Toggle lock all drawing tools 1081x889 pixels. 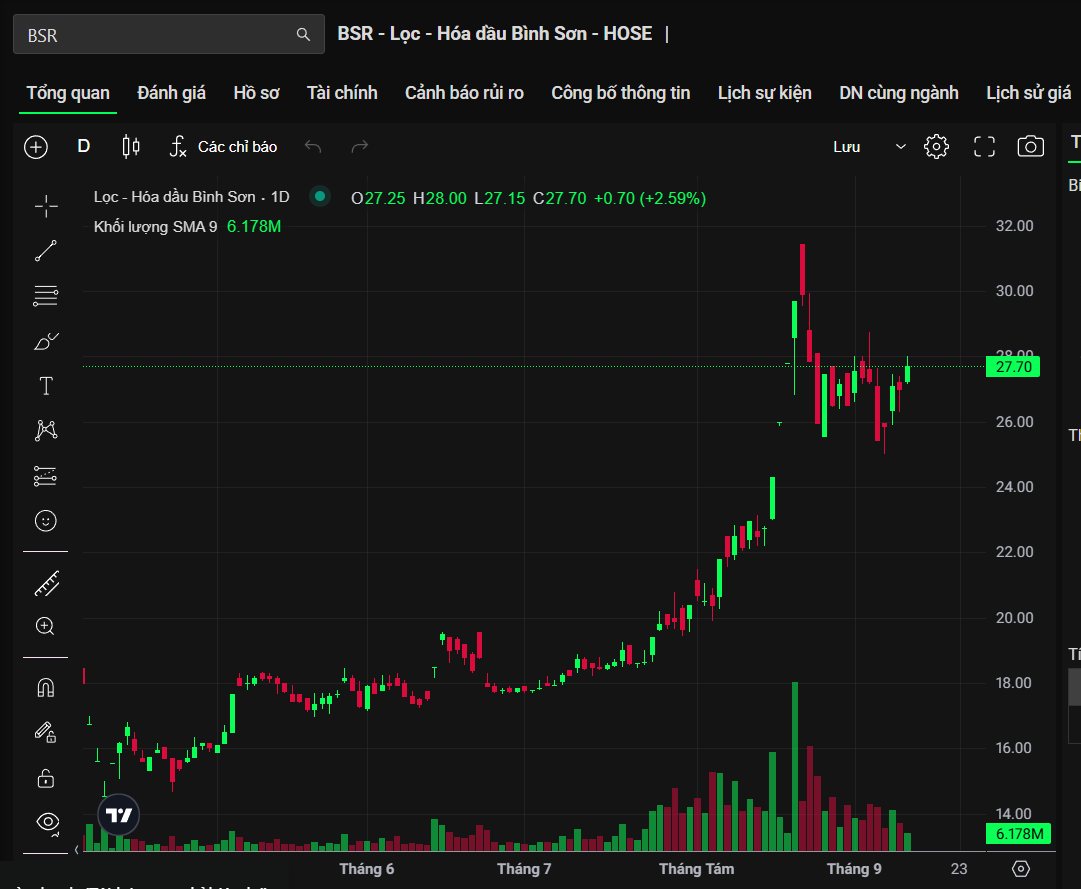(46, 778)
